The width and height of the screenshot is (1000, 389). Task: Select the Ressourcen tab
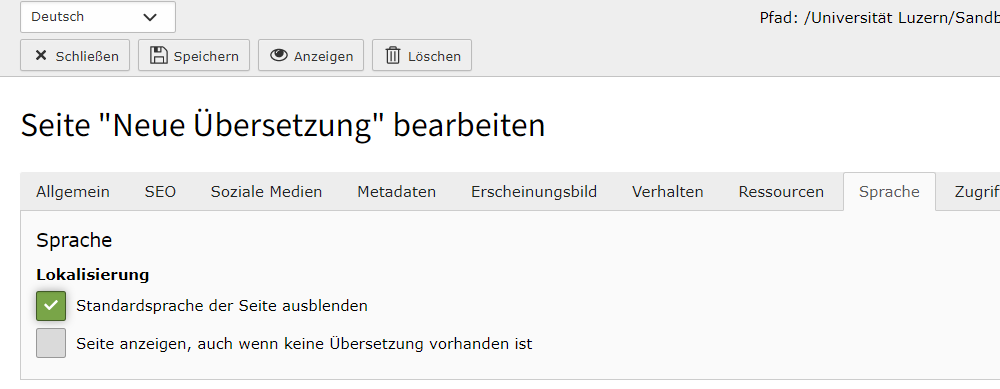(781, 191)
